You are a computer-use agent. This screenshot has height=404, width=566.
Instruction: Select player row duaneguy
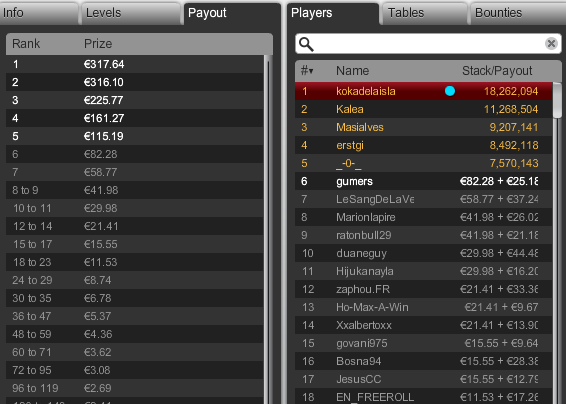pos(423,253)
